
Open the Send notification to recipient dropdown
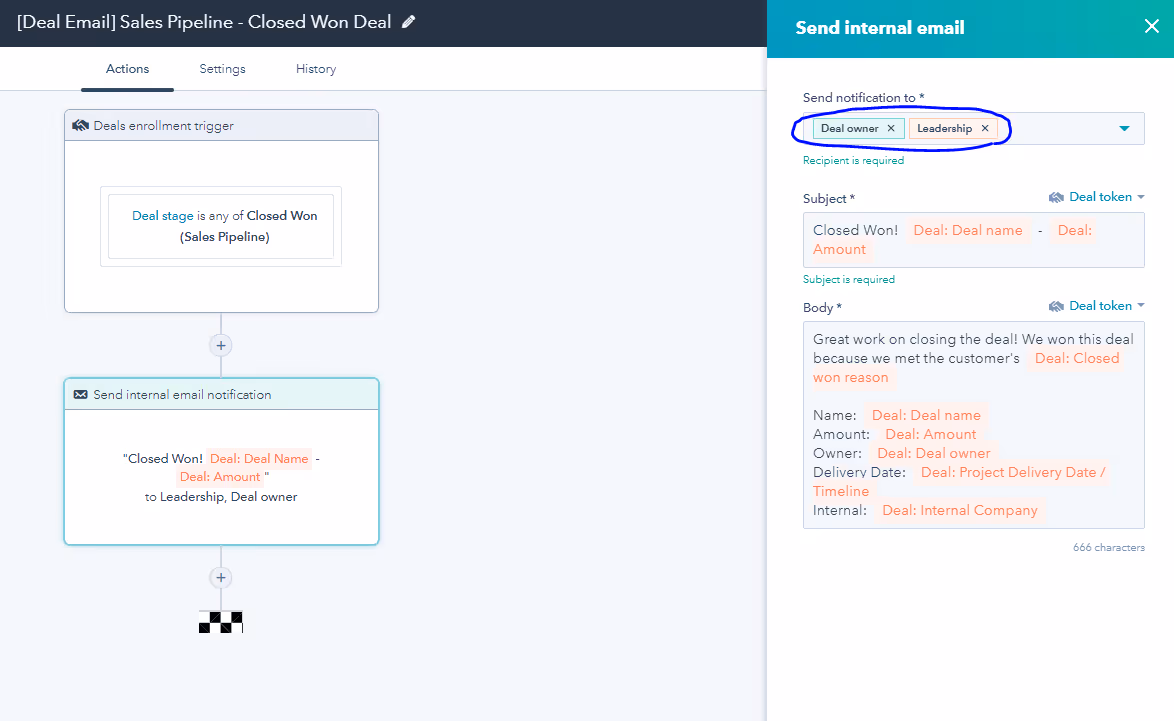pos(1125,128)
